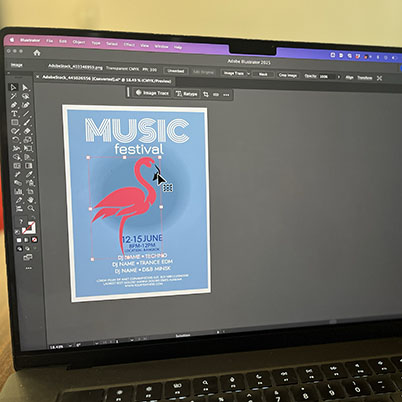Click the Edit Toolbar three dots
The height and width of the screenshot is (402, 402).
pos(29,268)
